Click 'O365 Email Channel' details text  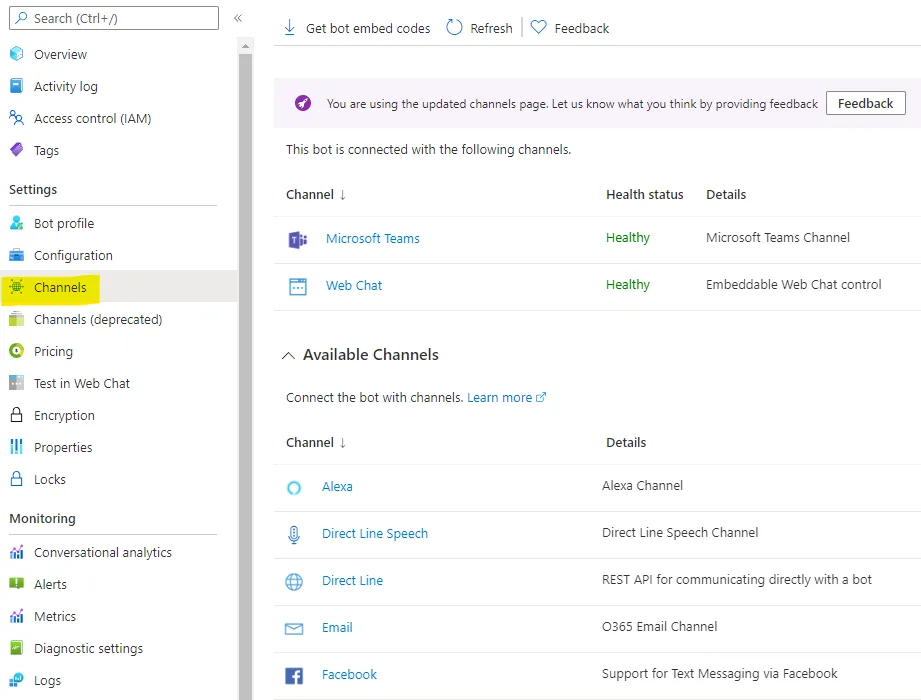click(x=660, y=627)
